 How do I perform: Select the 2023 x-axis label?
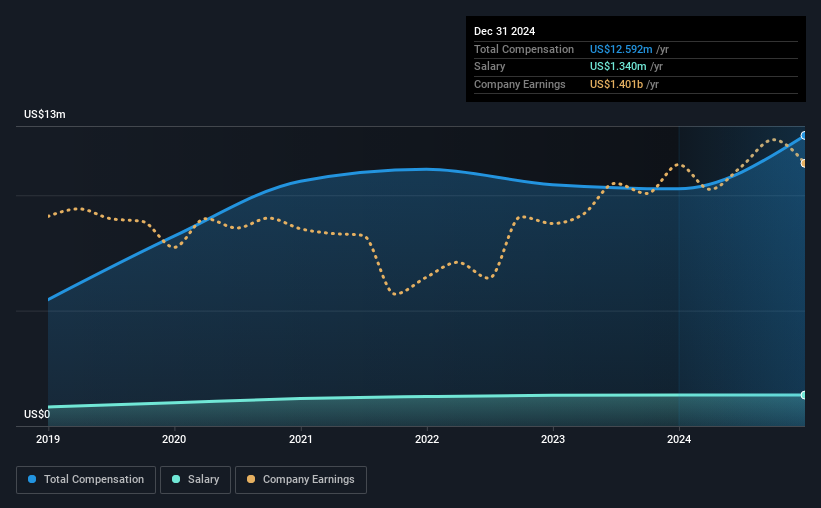(x=553, y=439)
